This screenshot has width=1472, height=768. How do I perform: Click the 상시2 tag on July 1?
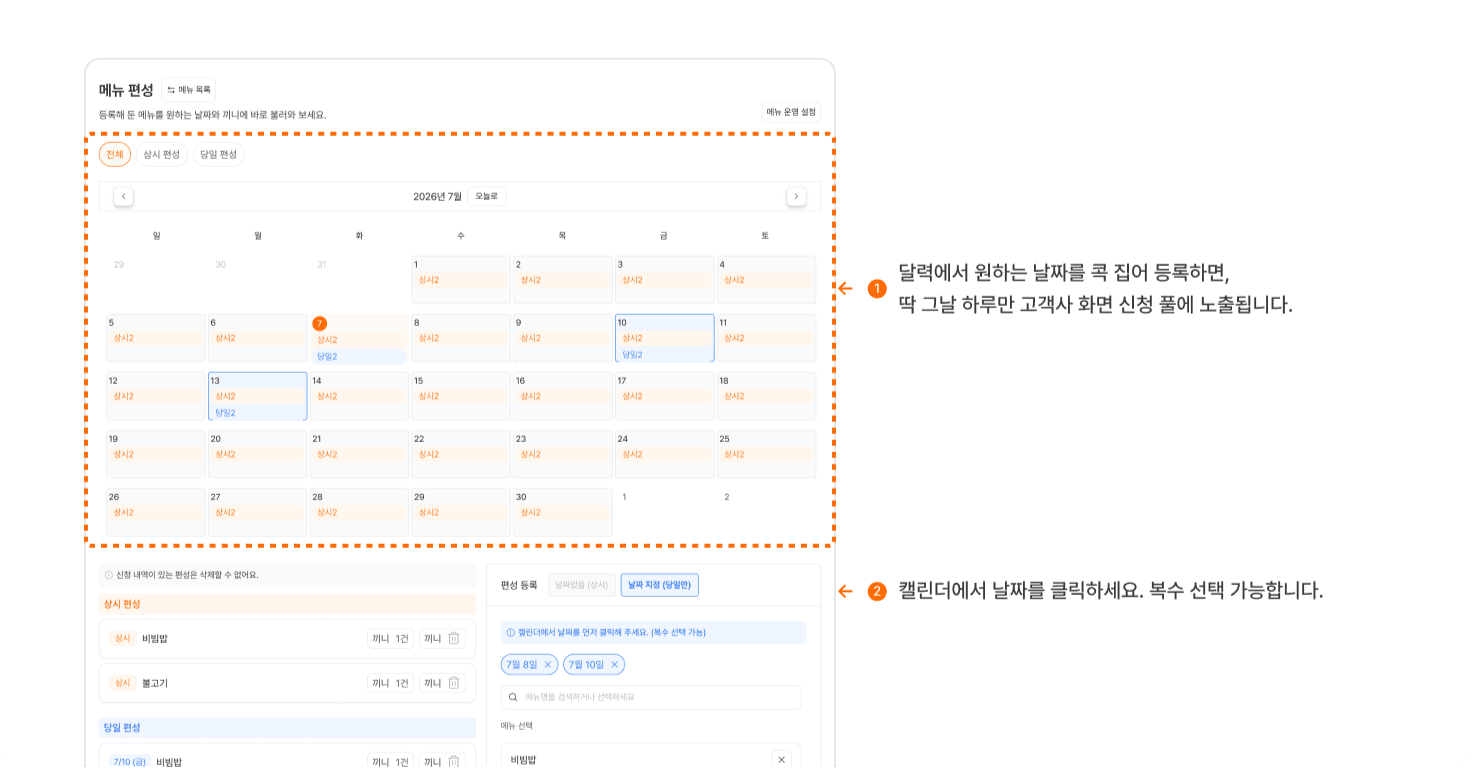pyautogui.click(x=461, y=280)
